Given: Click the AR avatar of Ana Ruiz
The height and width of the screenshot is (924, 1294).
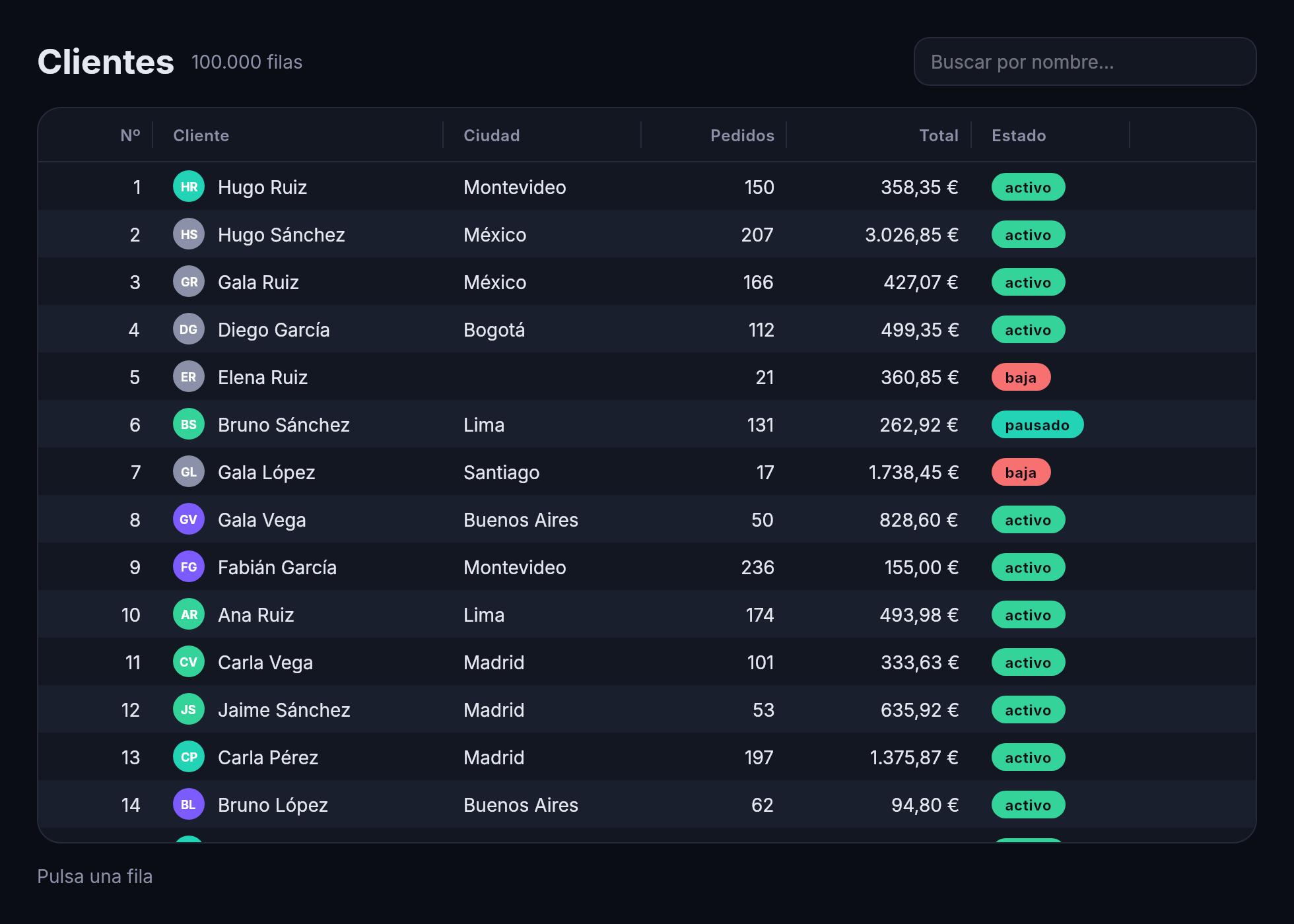Looking at the screenshot, I should (x=189, y=614).
